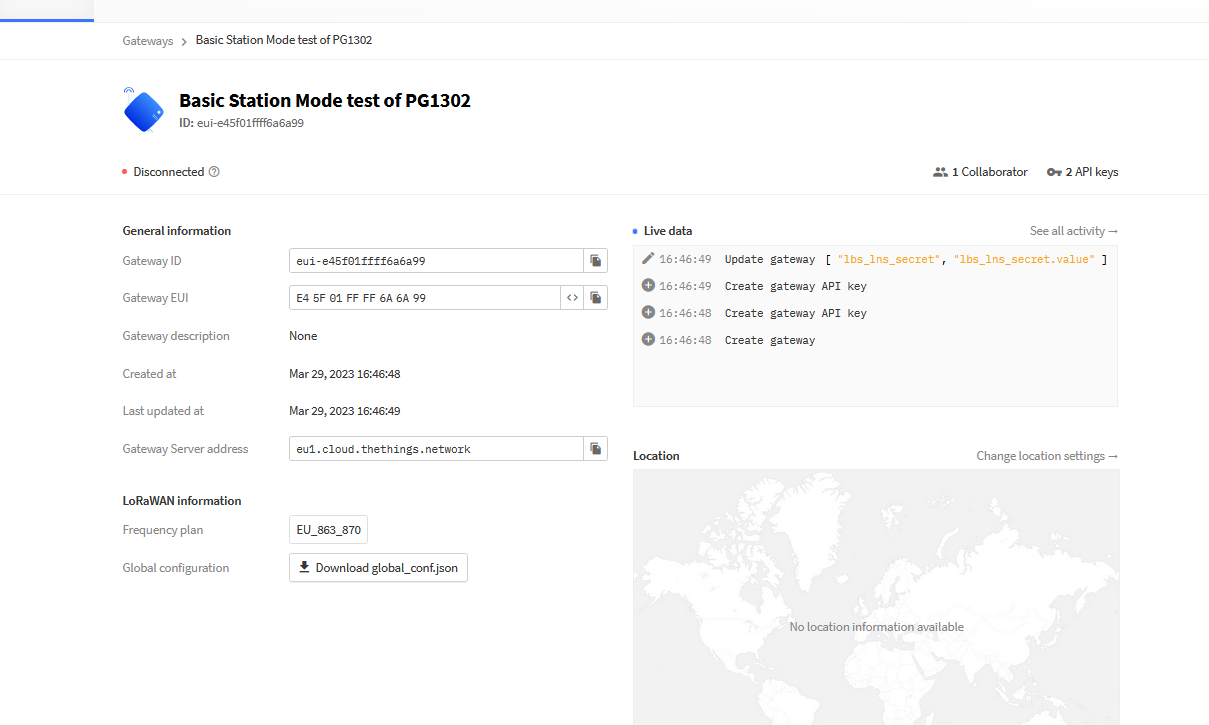Image resolution: width=1209 pixels, height=725 pixels.
Task: Download global_conf.json file
Action: (378, 568)
